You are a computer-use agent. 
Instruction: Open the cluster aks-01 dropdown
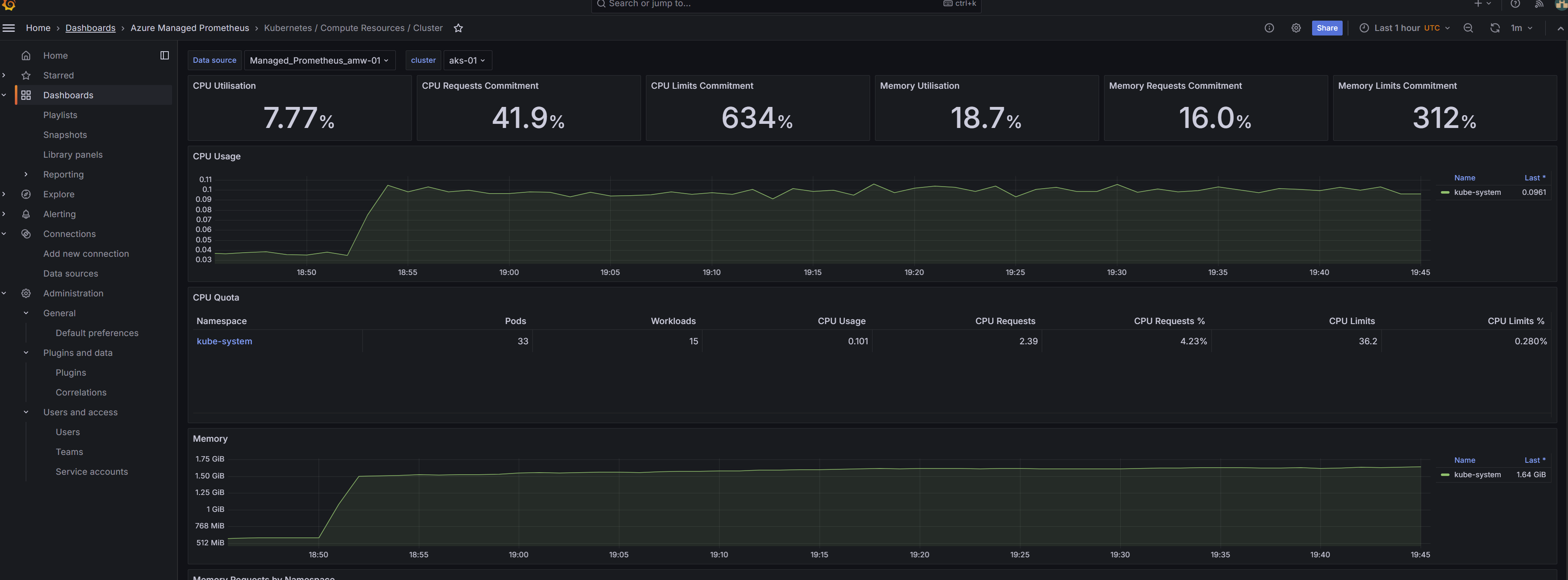(x=467, y=60)
